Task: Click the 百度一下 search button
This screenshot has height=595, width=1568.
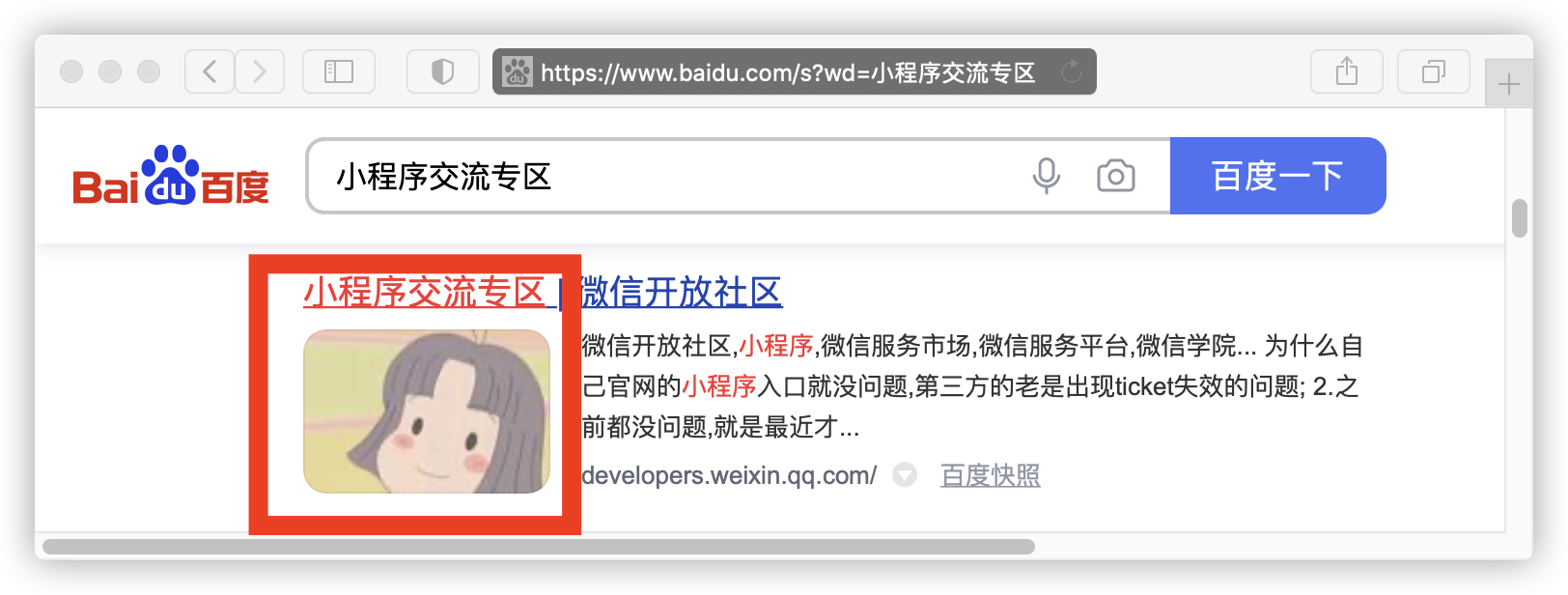Action: 1278,176
